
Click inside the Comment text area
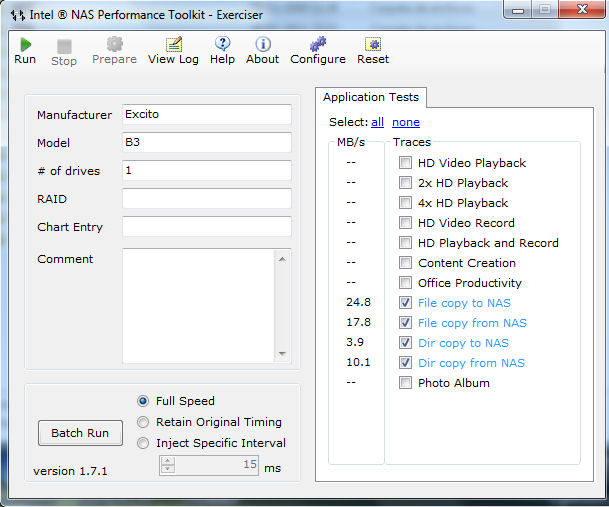click(x=198, y=306)
